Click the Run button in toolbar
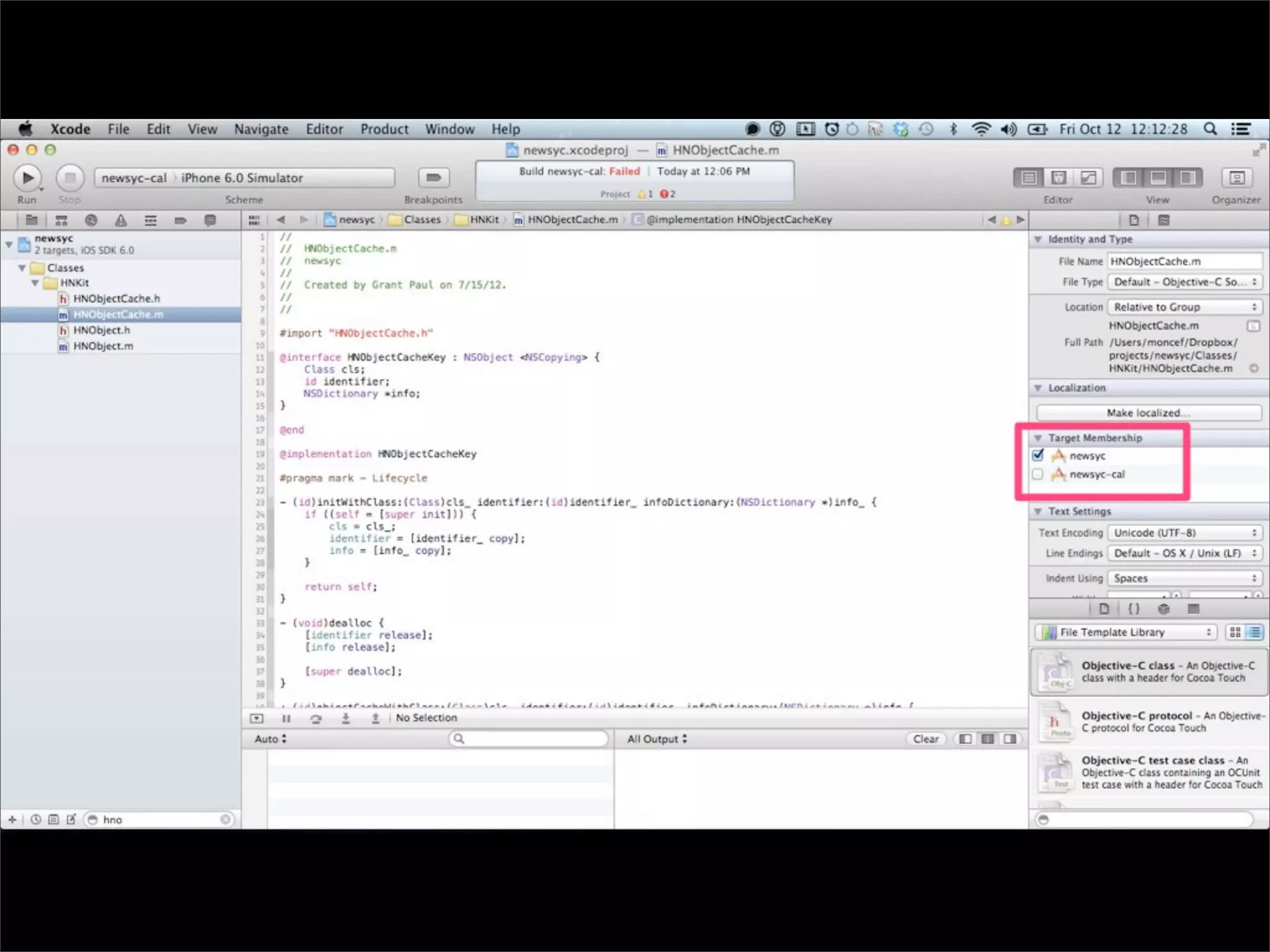This screenshot has width=1270, height=952. 27,178
